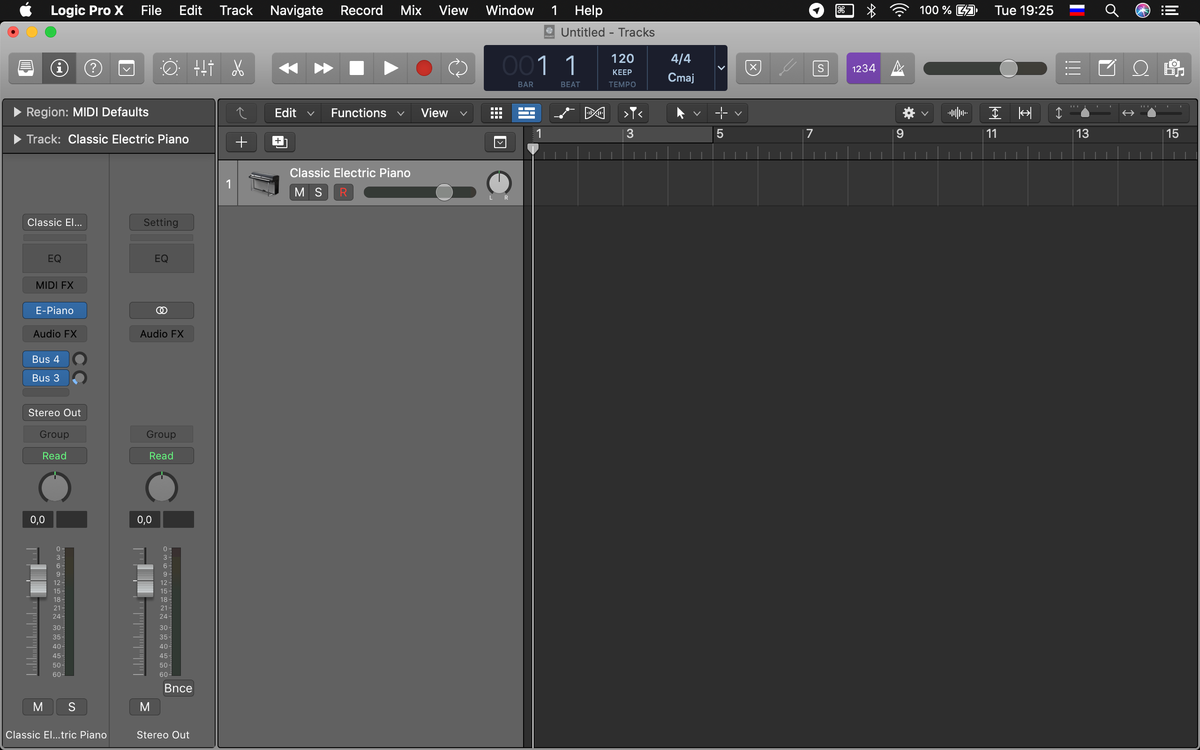Show Automation curve icon
Screen dimensions: 1200x750
pyautogui.click(x=564, y=113)
